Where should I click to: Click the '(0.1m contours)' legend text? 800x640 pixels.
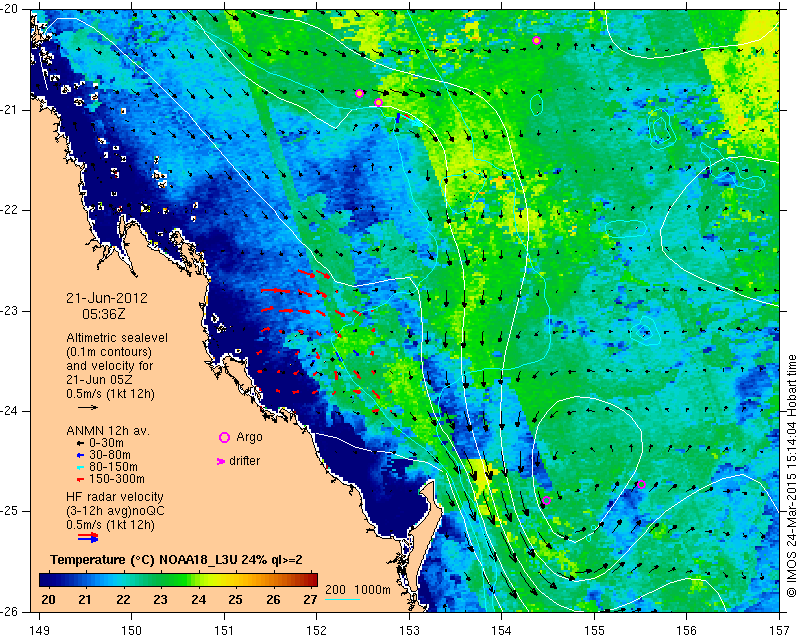[109, 352]
